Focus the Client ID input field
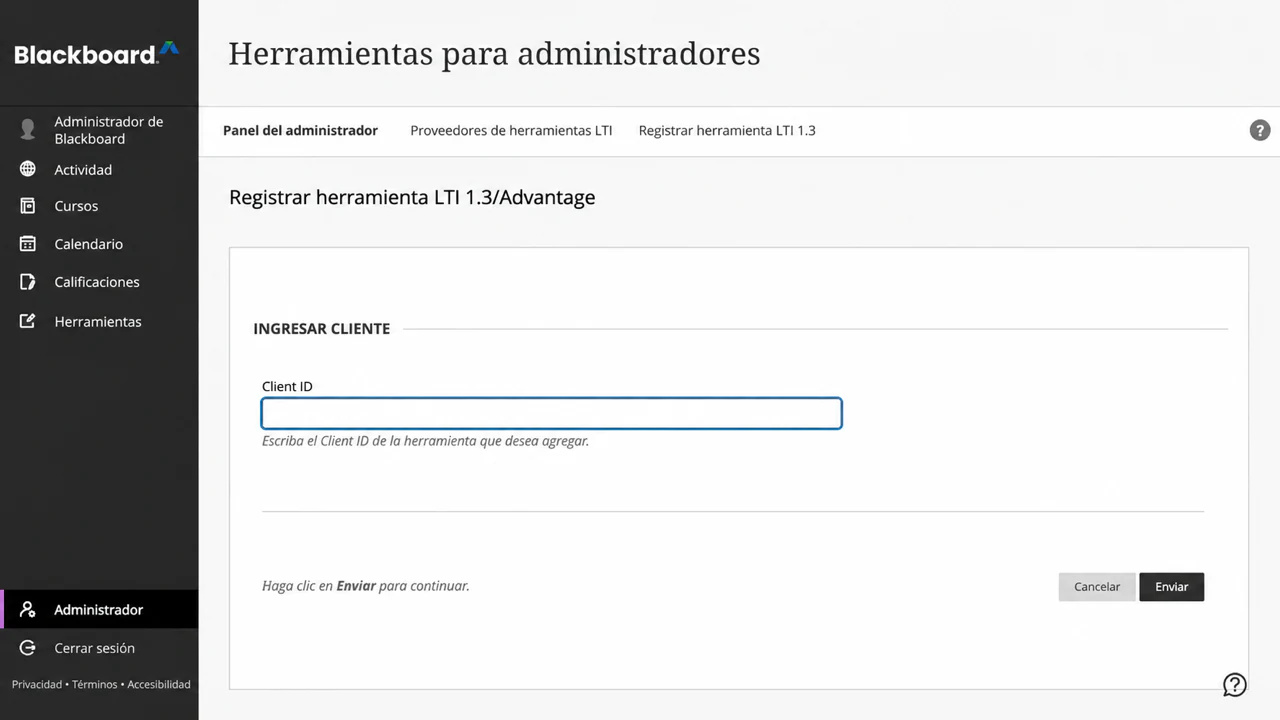1280x720 pixels. 552,414
